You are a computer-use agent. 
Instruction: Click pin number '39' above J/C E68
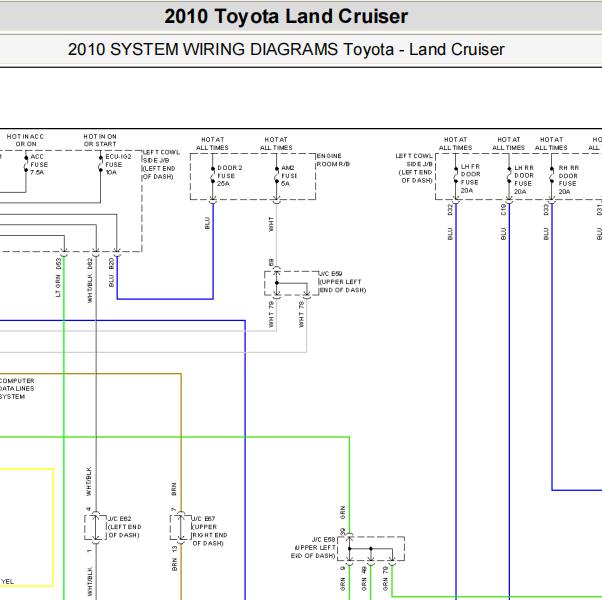pyautogui.click(x=342, y=532)
